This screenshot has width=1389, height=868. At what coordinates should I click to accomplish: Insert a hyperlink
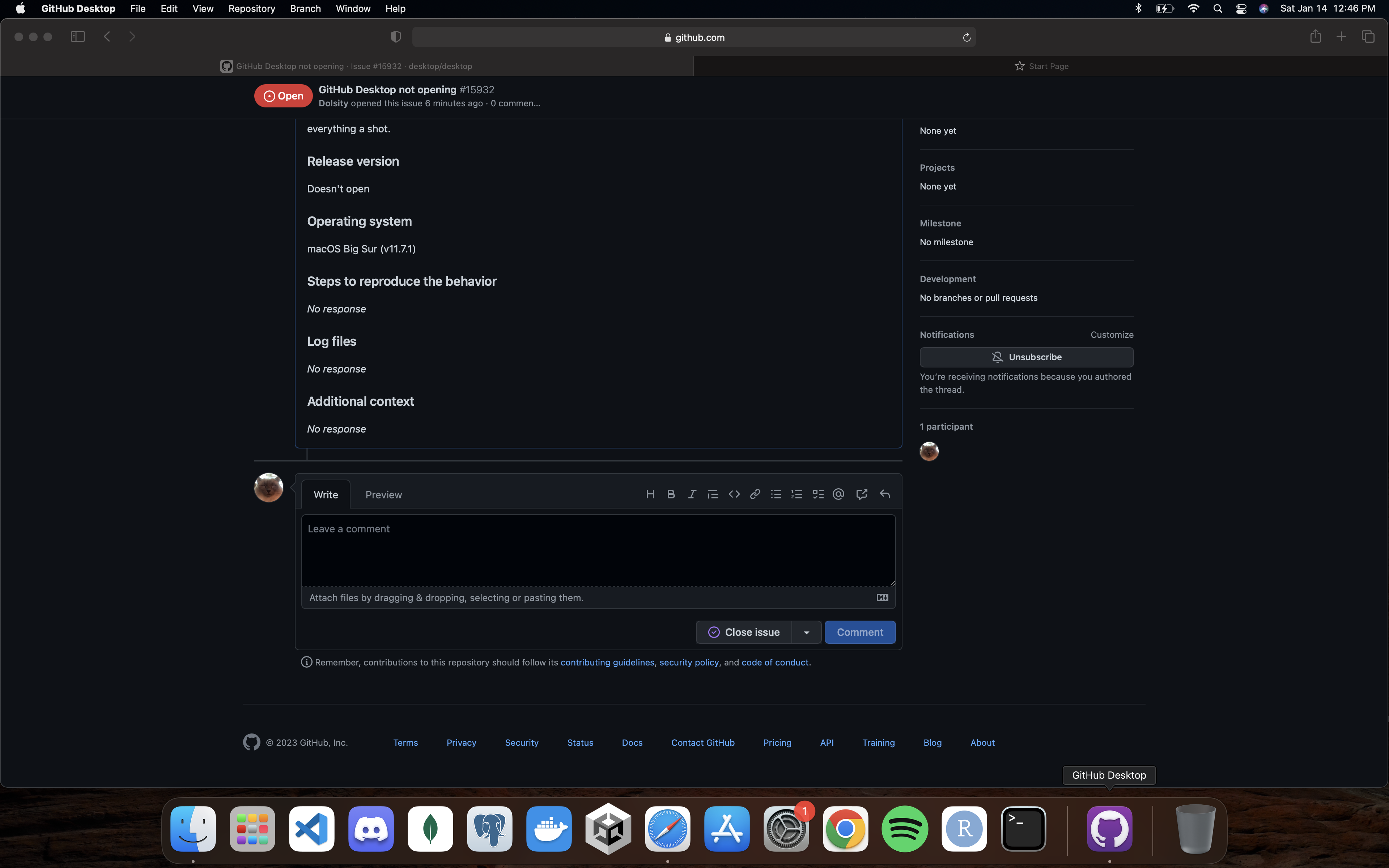755,494
